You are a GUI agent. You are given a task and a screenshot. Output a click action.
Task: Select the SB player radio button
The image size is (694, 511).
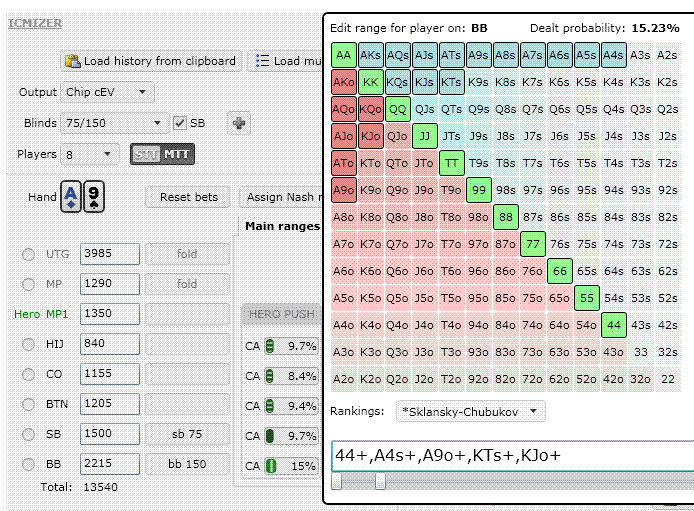[28, 434]
